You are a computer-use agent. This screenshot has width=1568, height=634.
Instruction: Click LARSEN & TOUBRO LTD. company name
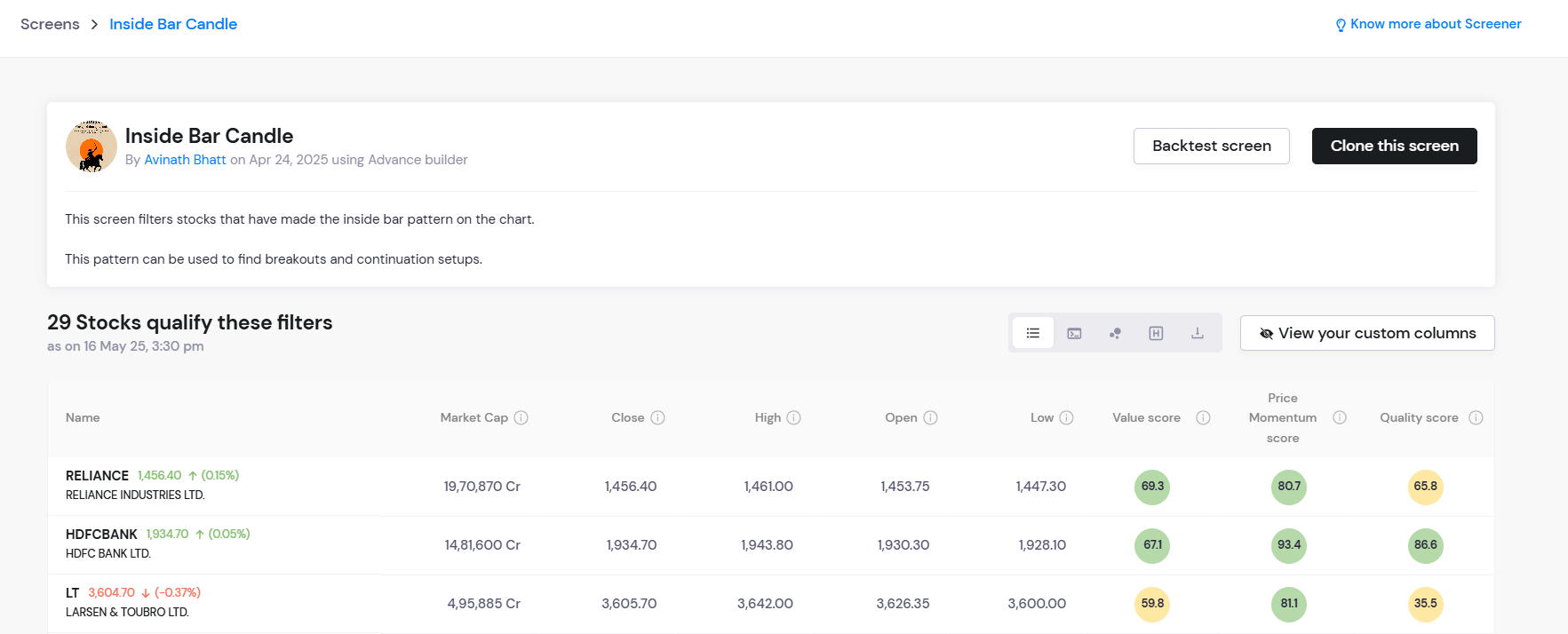coord(127,613)
